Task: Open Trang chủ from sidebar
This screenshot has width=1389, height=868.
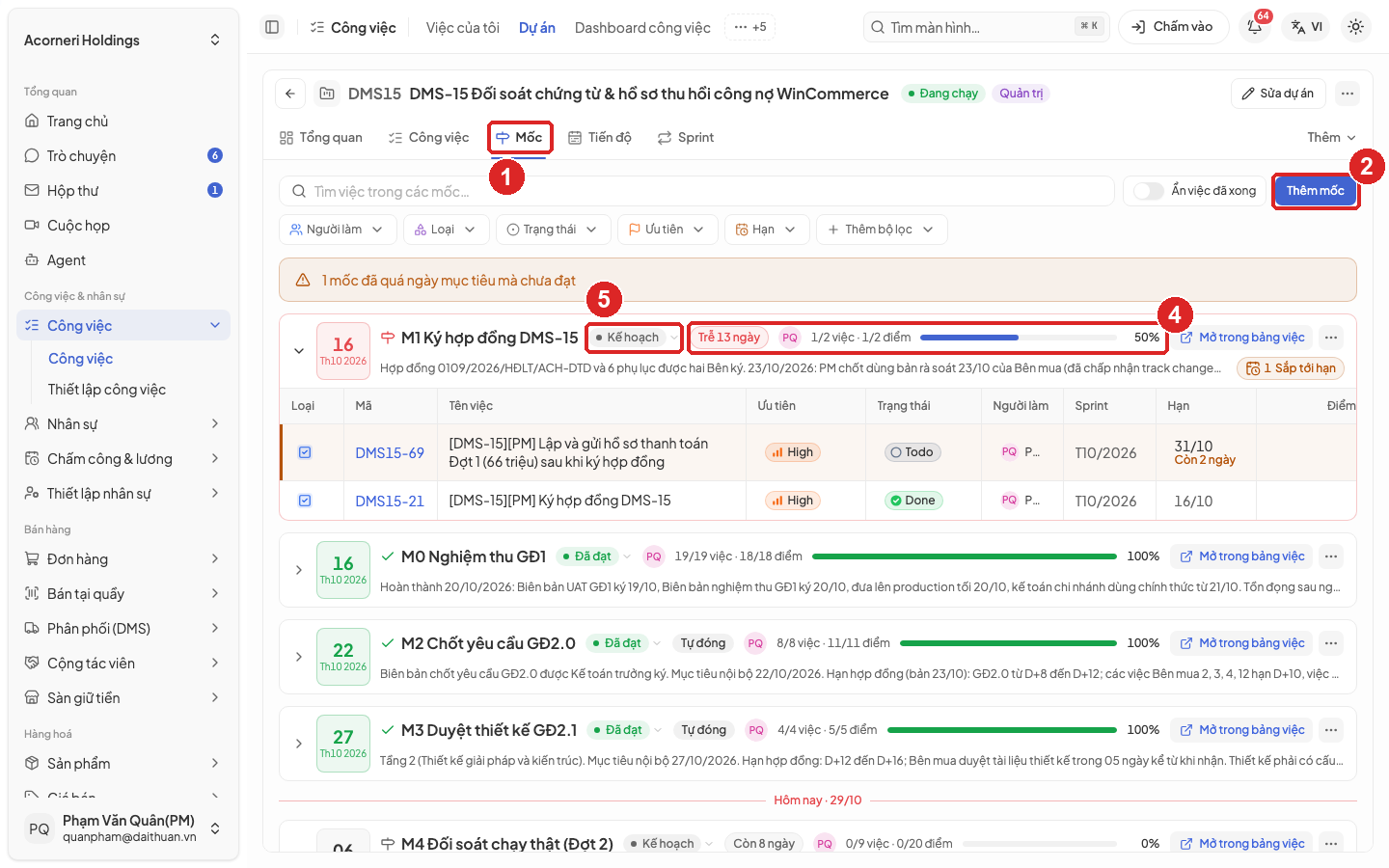Action: click(123, 122)
